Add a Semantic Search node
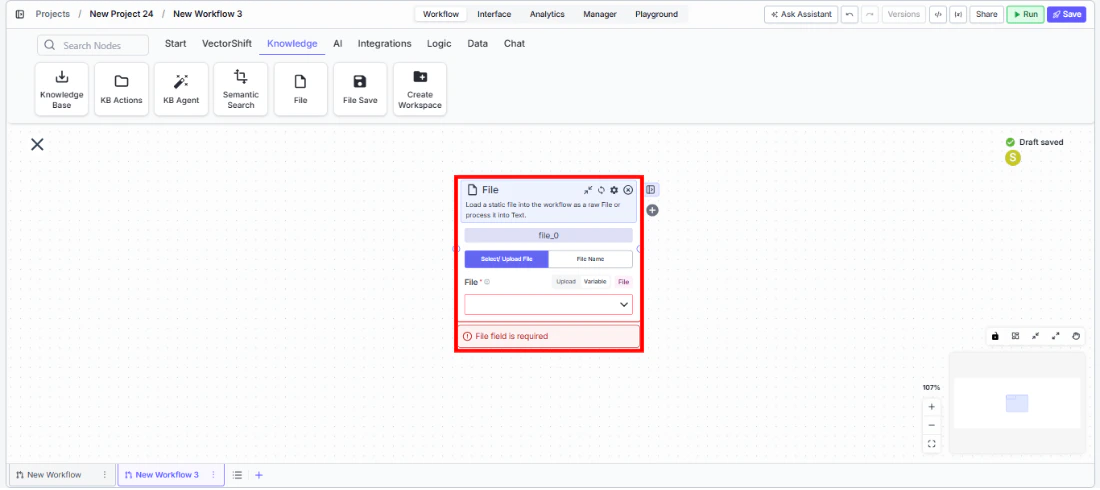The width and height of the screenshot is (1100, 490). [241, 89]
